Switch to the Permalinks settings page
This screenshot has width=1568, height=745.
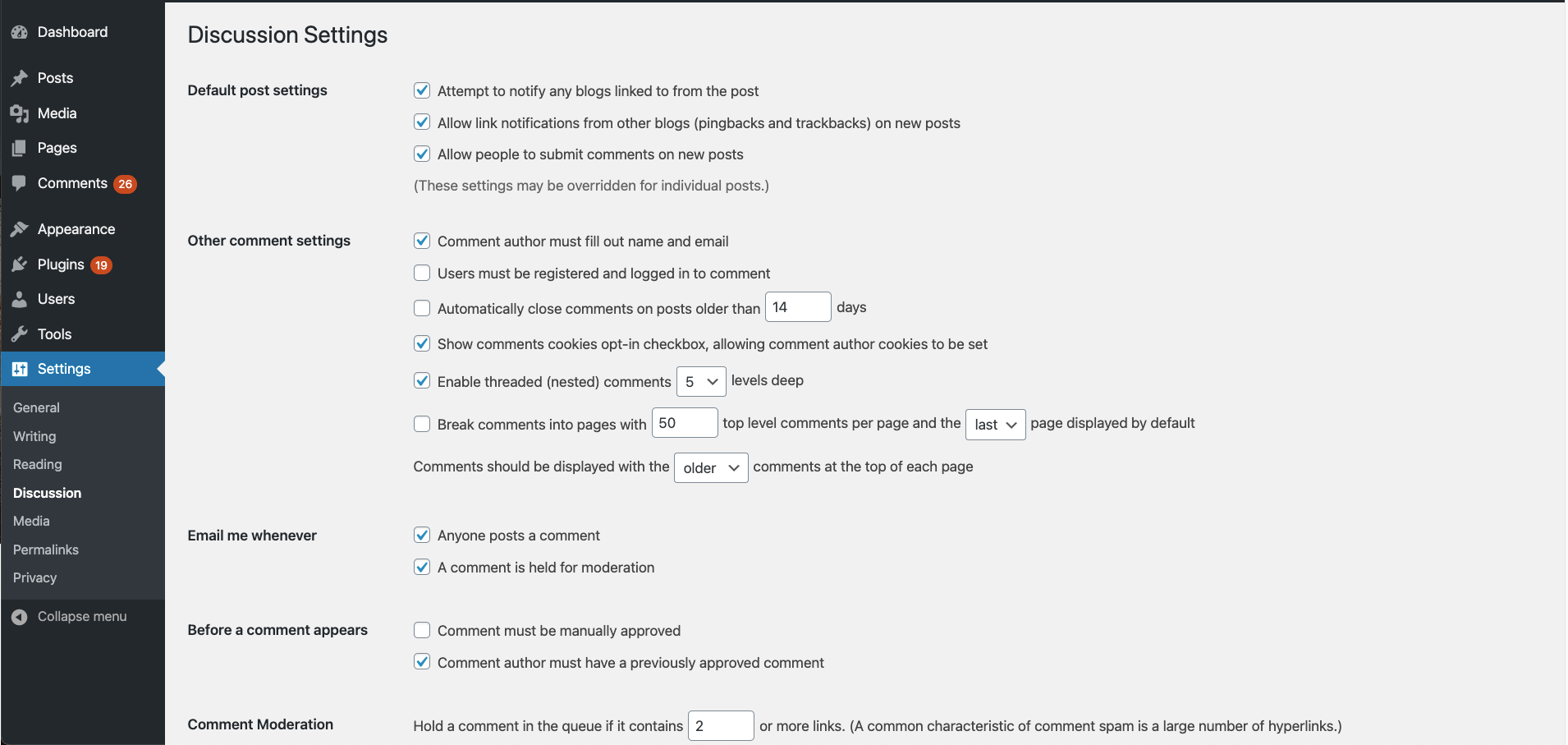pos(45,550)
